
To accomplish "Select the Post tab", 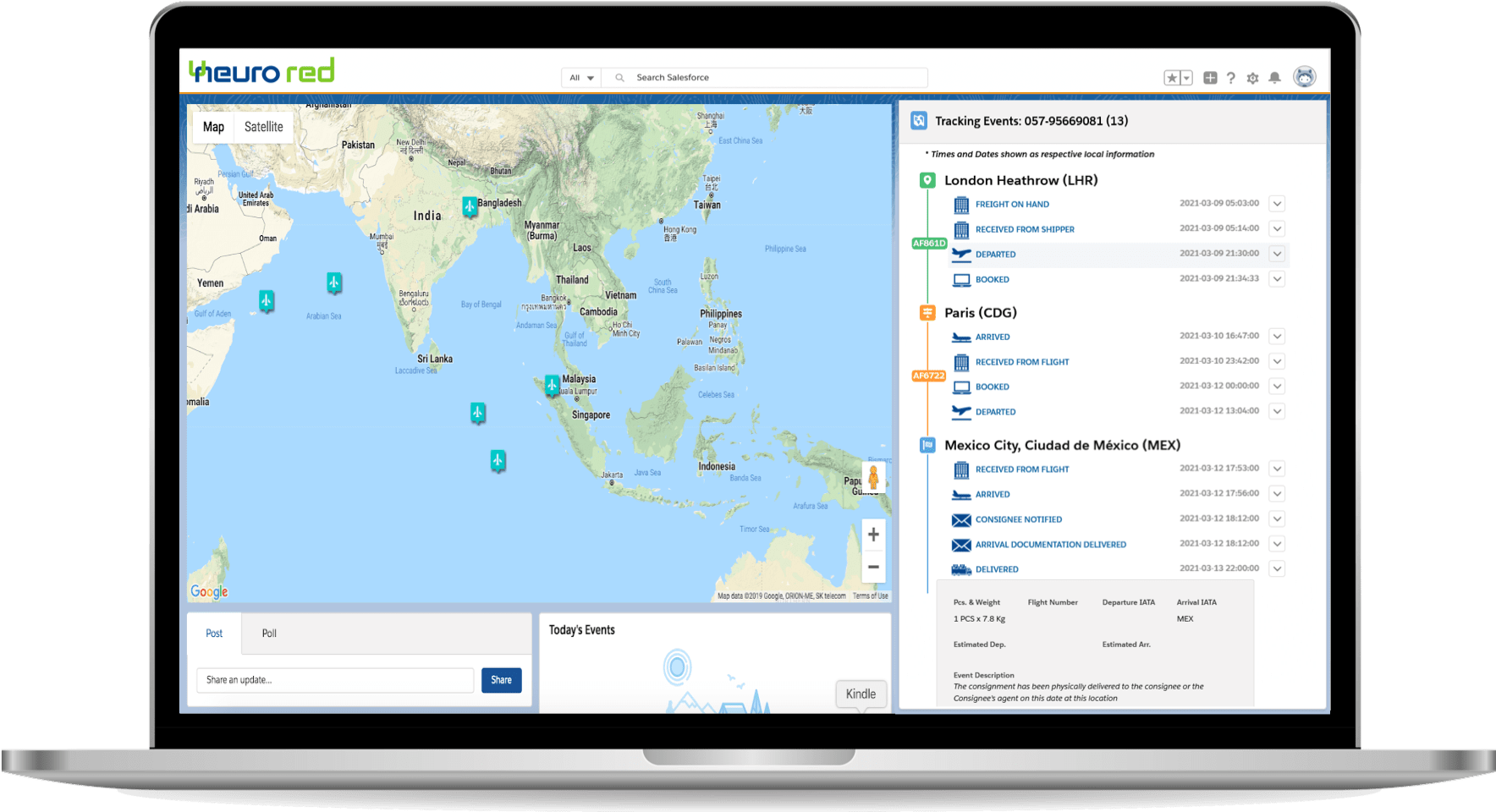I will point(214,634).
